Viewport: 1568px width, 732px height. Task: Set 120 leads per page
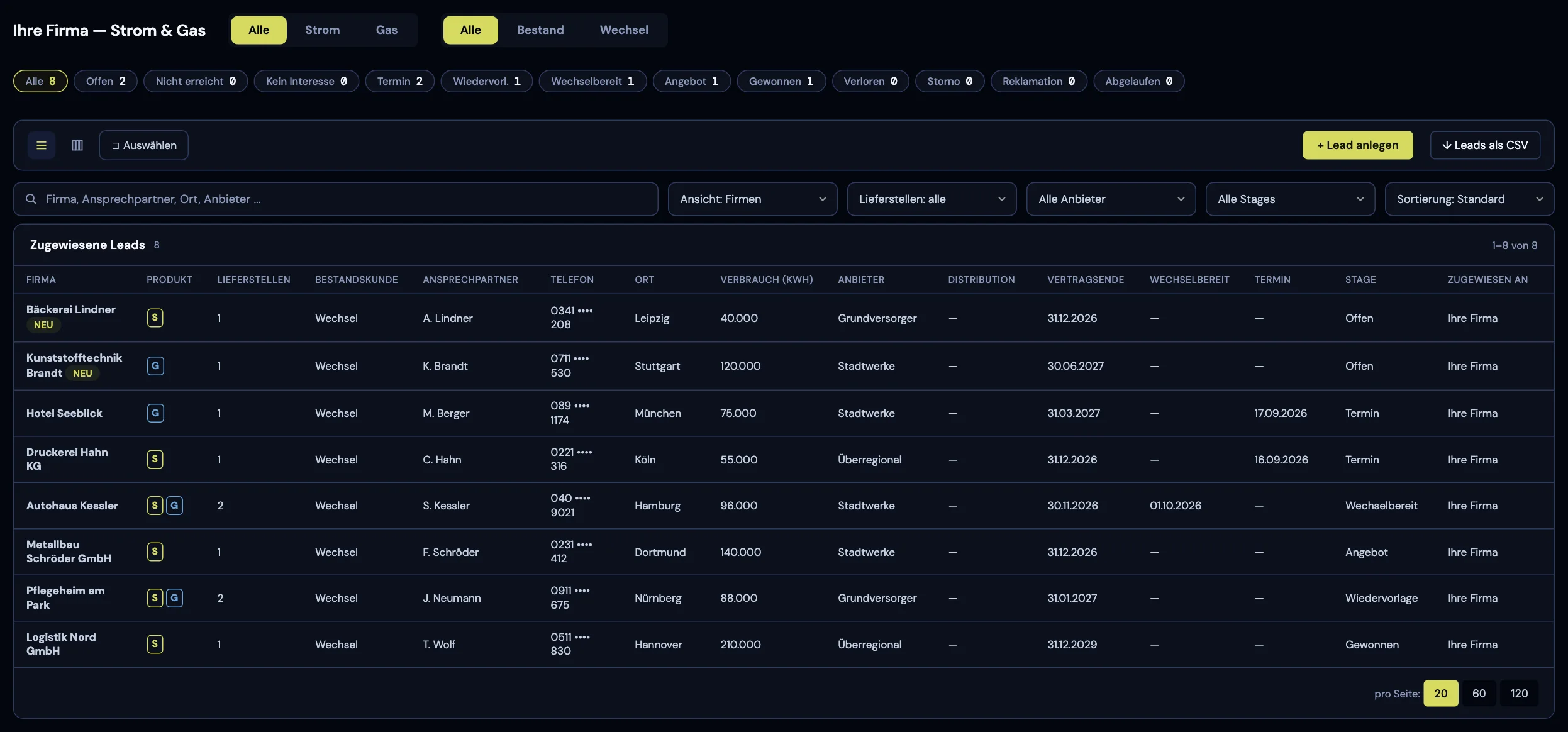pyautogui.click(x=1518, y=694)
